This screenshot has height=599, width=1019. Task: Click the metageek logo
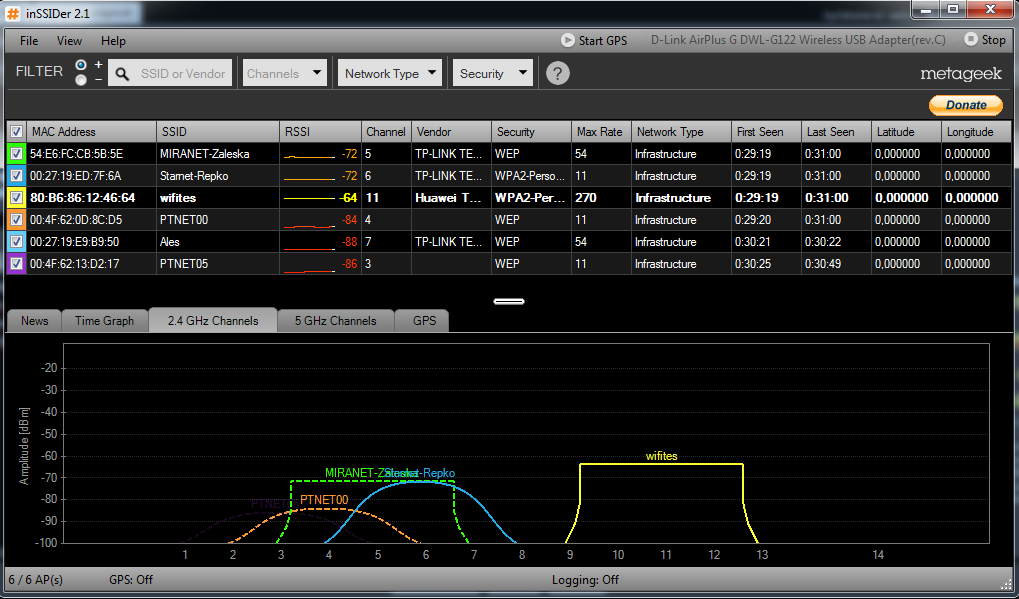[961, 74]
